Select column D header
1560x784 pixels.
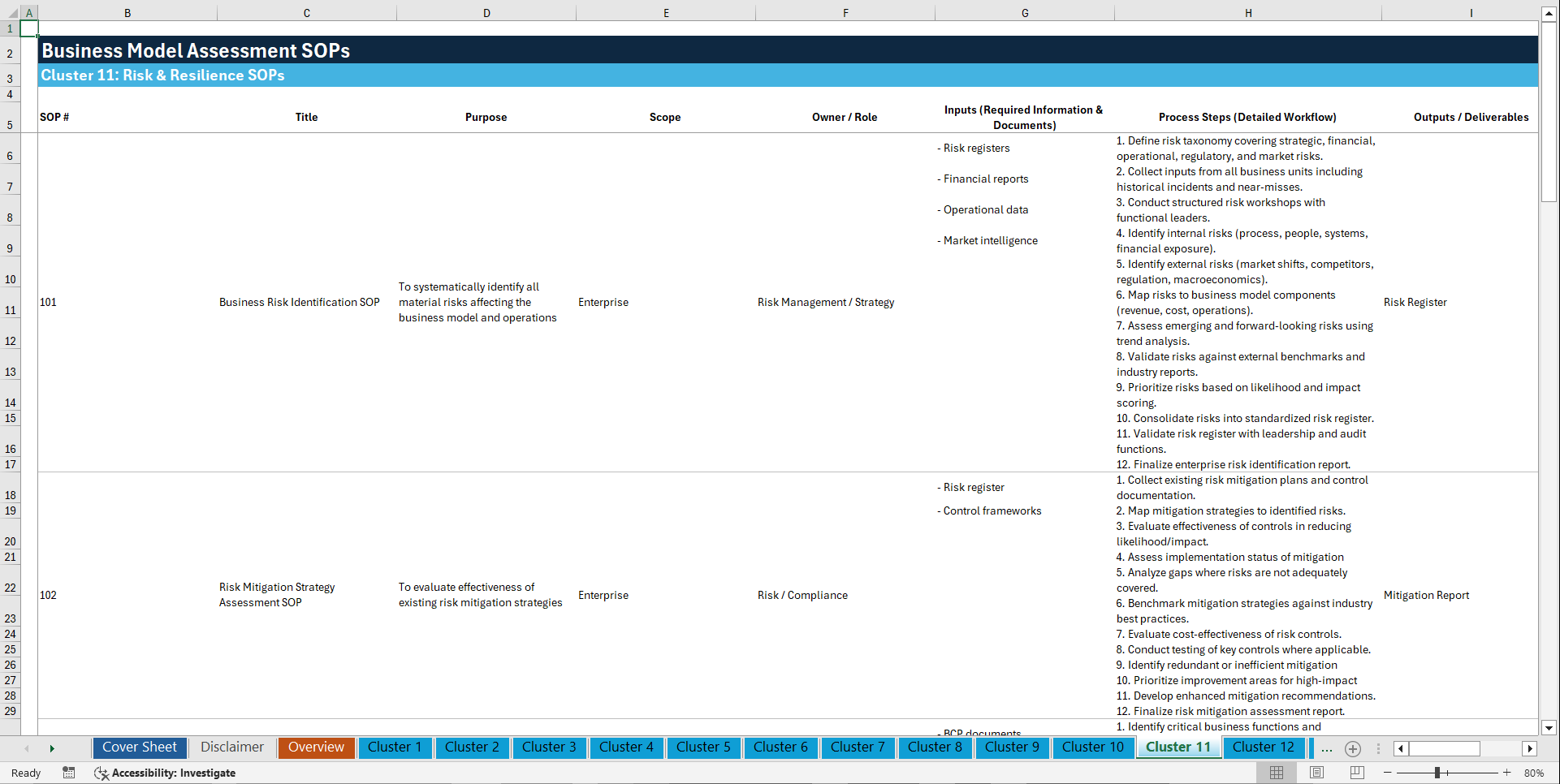point(486,13)
